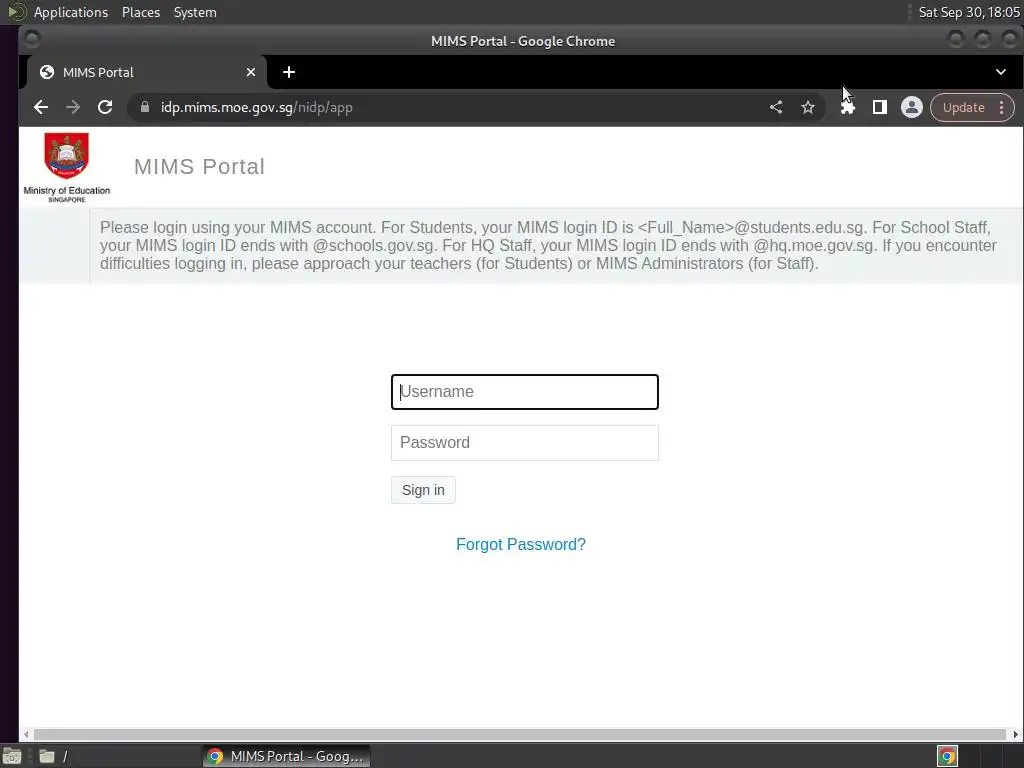This screenshot has height=768, width=1024.
Task: Open the Chrome side panel icon
Action: [x=880, y=107]
